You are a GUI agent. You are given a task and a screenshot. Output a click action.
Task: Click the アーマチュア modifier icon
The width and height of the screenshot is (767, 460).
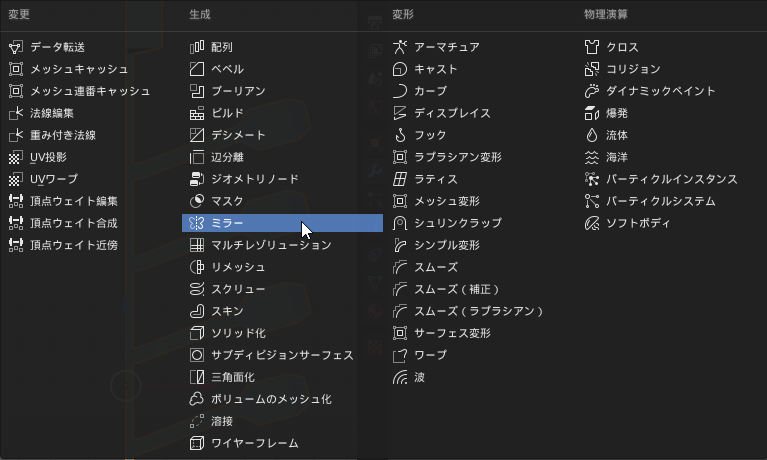(400, 47)
